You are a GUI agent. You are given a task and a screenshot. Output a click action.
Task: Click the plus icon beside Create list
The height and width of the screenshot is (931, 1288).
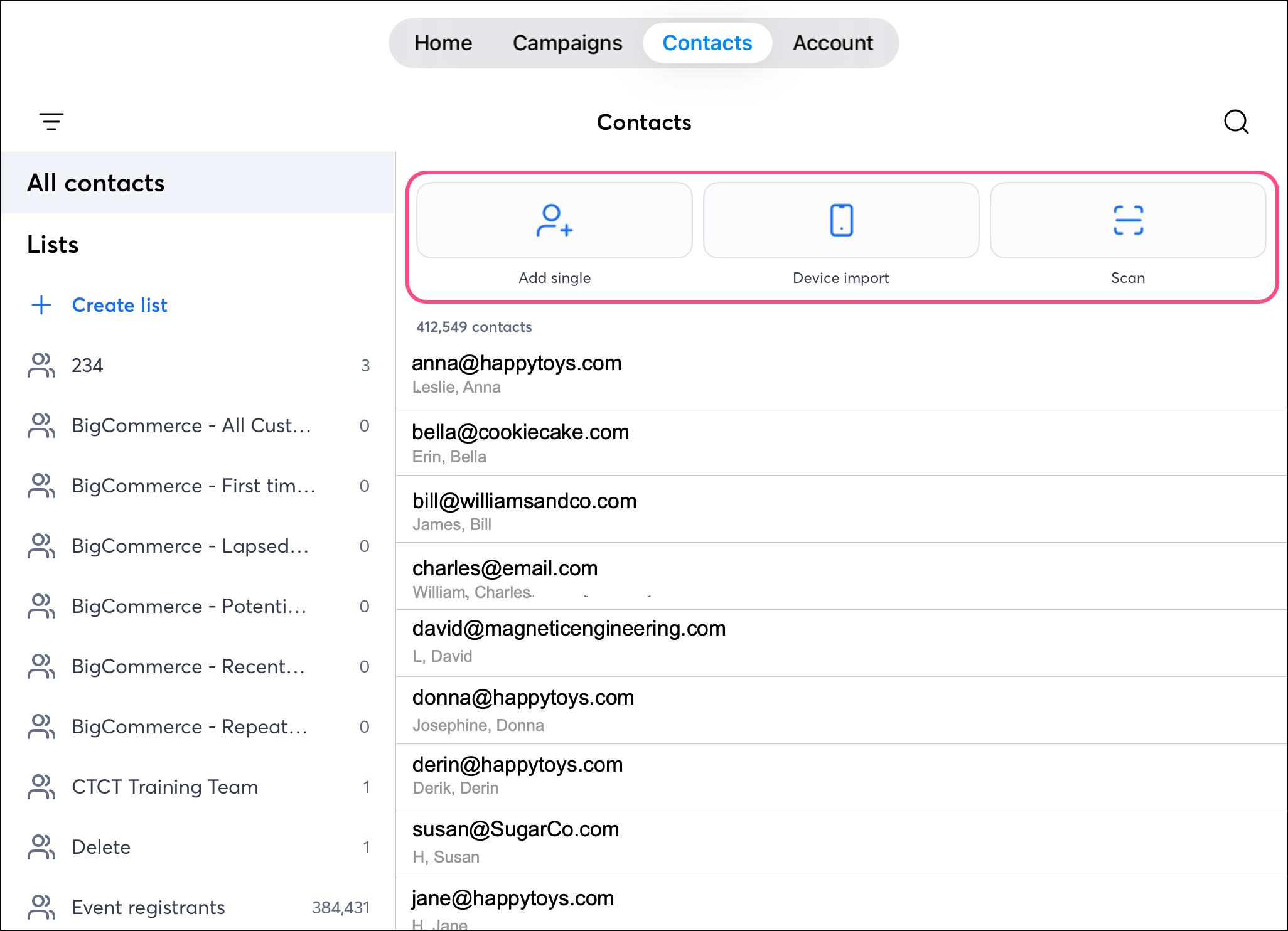pos(41,305)
